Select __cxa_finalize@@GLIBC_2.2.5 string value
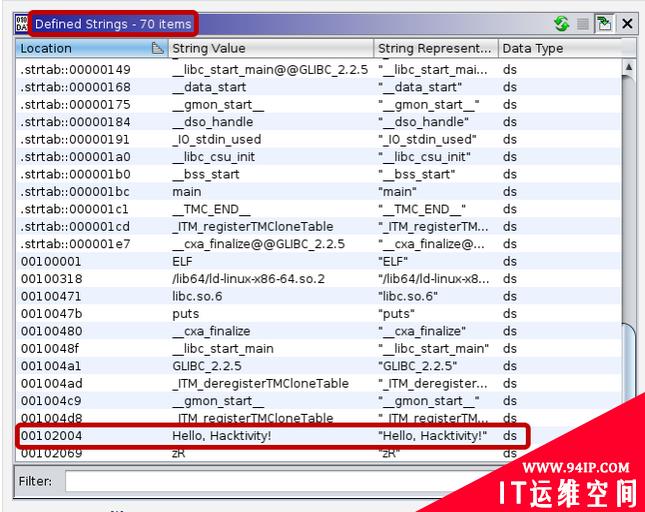This screenshot has height=512, width=645. click(x=259, y=244)
